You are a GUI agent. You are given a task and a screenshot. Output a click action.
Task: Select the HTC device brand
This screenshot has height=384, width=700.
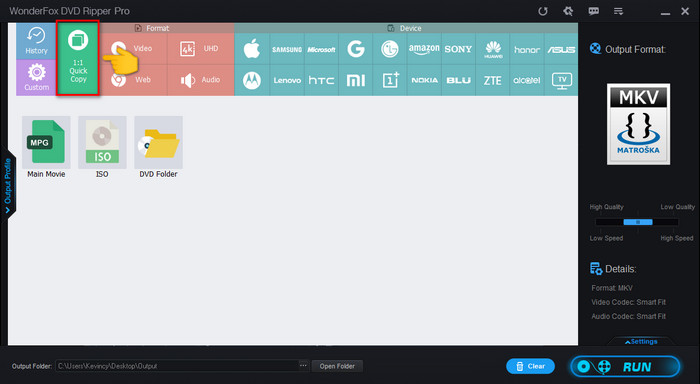click(x=321, y=80)
